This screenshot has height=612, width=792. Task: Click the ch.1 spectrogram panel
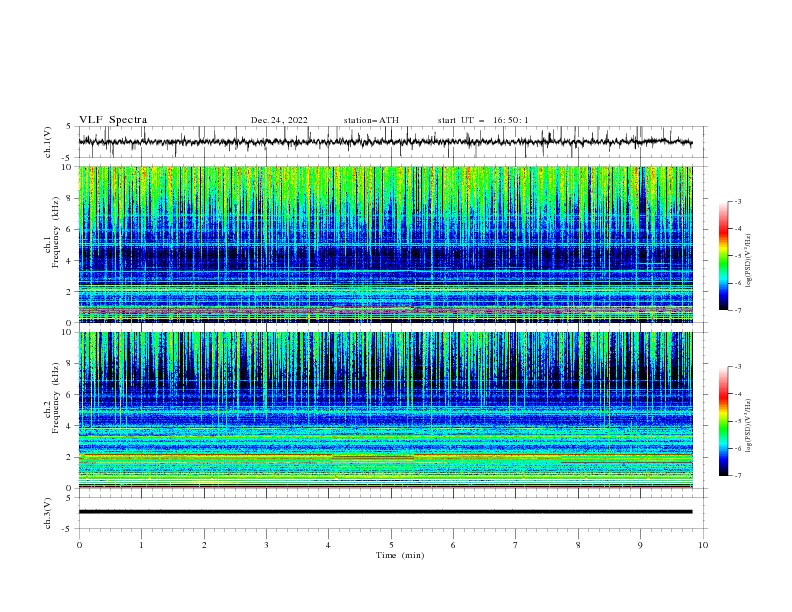point(385,244)
